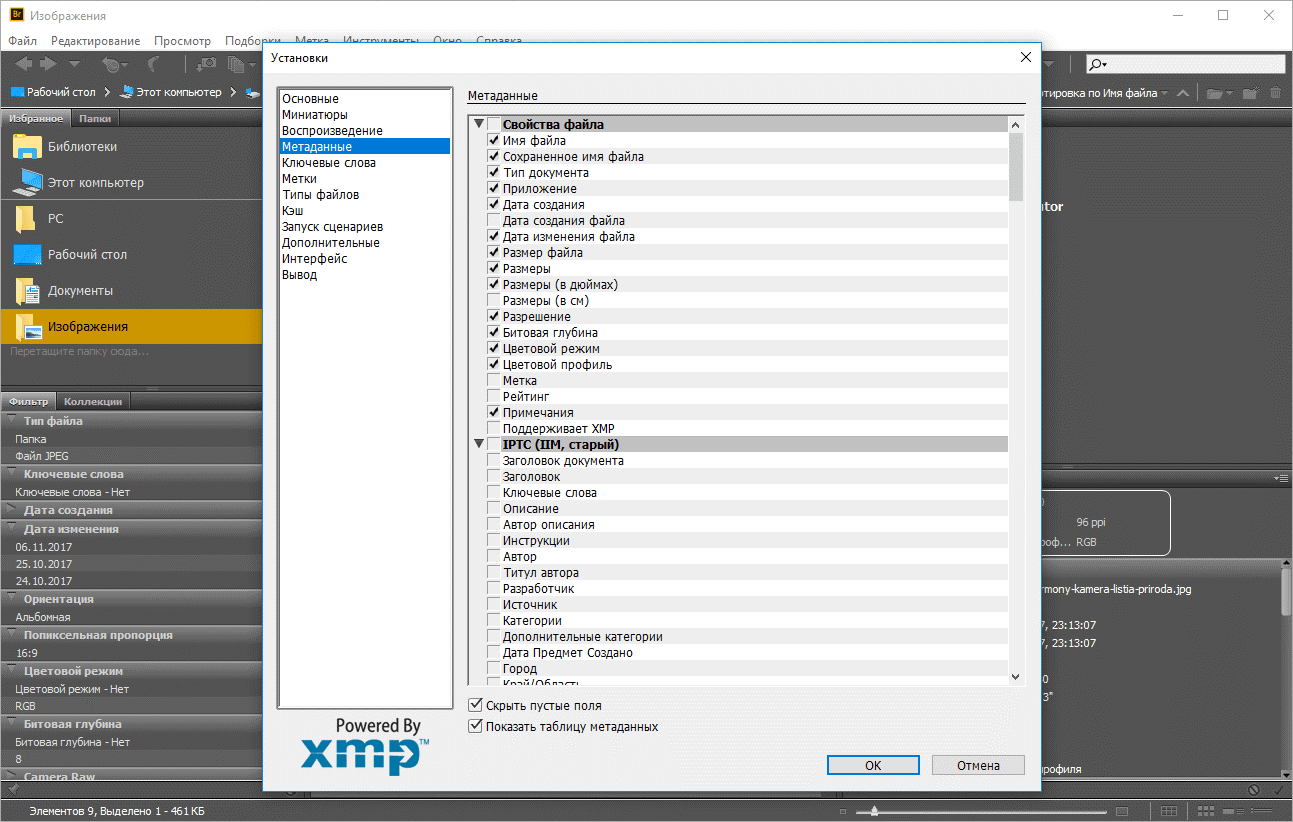Collapse IPTC (IIM, старый) group triangle

(478, 445)
